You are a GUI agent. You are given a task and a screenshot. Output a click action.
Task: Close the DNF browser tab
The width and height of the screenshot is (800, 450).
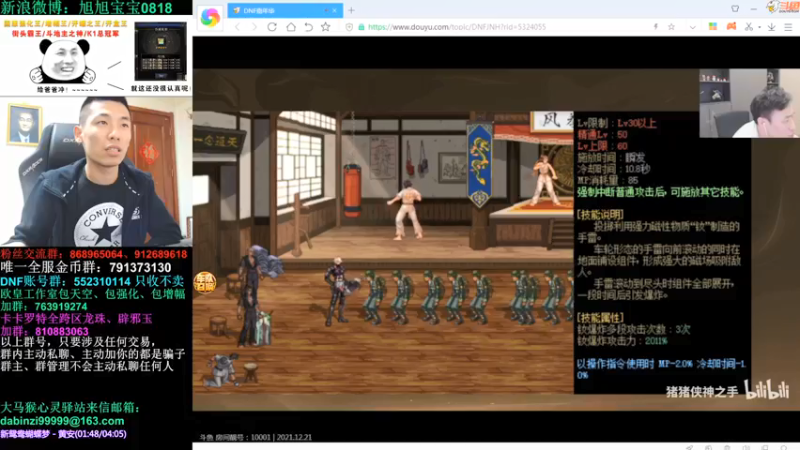point(335,10)
